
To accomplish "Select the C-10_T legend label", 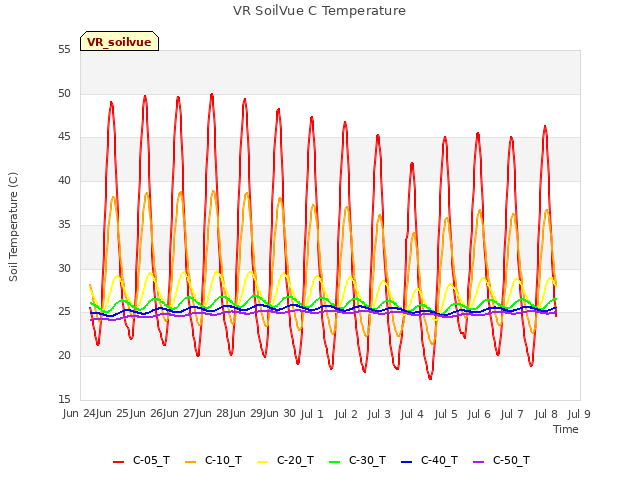I will pos(223,460).
